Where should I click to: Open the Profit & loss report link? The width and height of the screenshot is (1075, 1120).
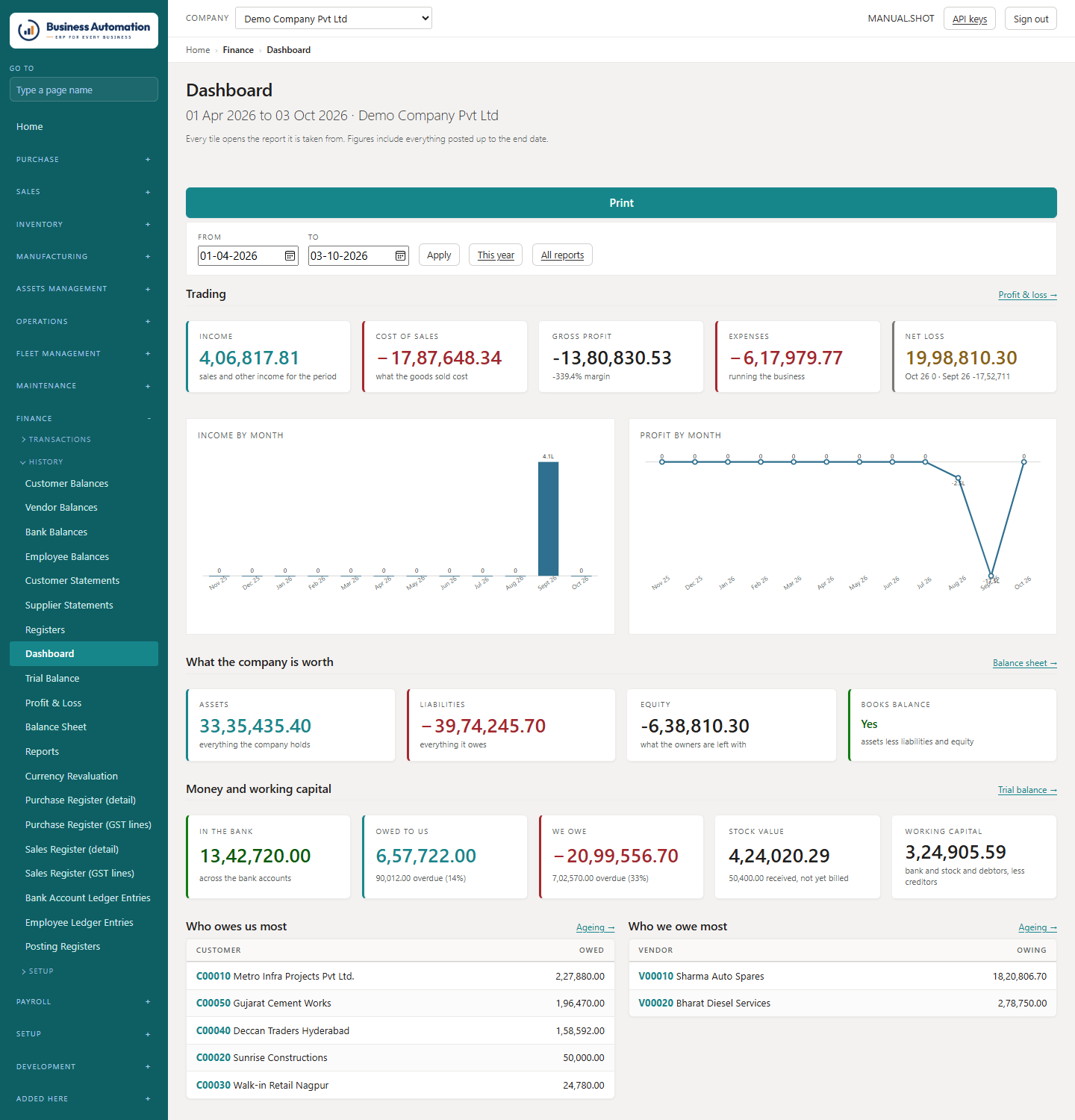(x=1027, y=295)
